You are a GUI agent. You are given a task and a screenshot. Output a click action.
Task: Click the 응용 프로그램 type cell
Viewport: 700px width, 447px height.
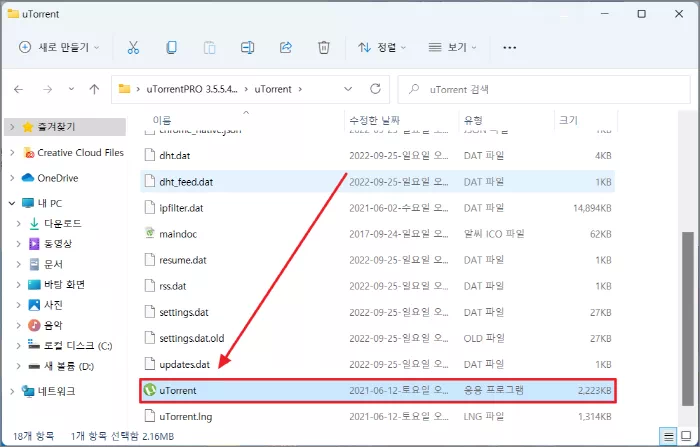point(493,390)
